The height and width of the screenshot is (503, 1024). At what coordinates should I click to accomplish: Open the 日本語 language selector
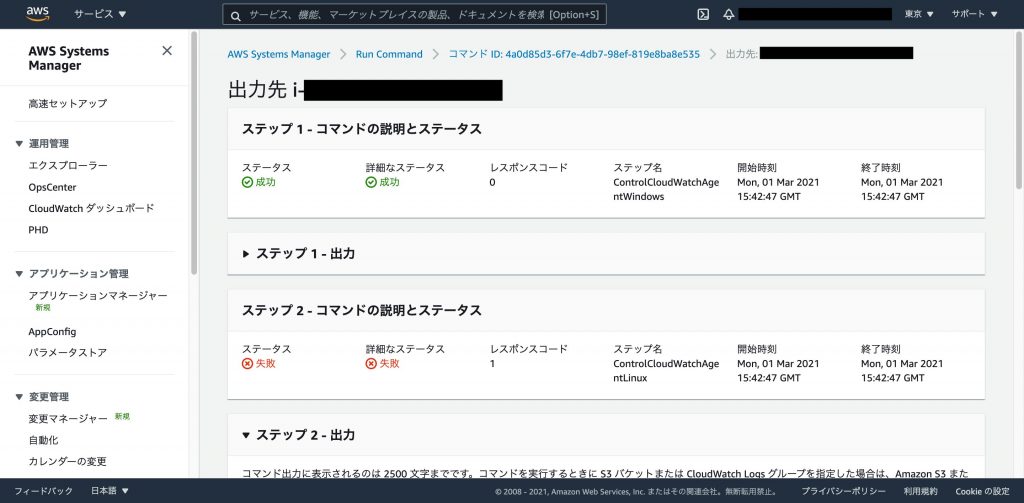pos(110,491)
